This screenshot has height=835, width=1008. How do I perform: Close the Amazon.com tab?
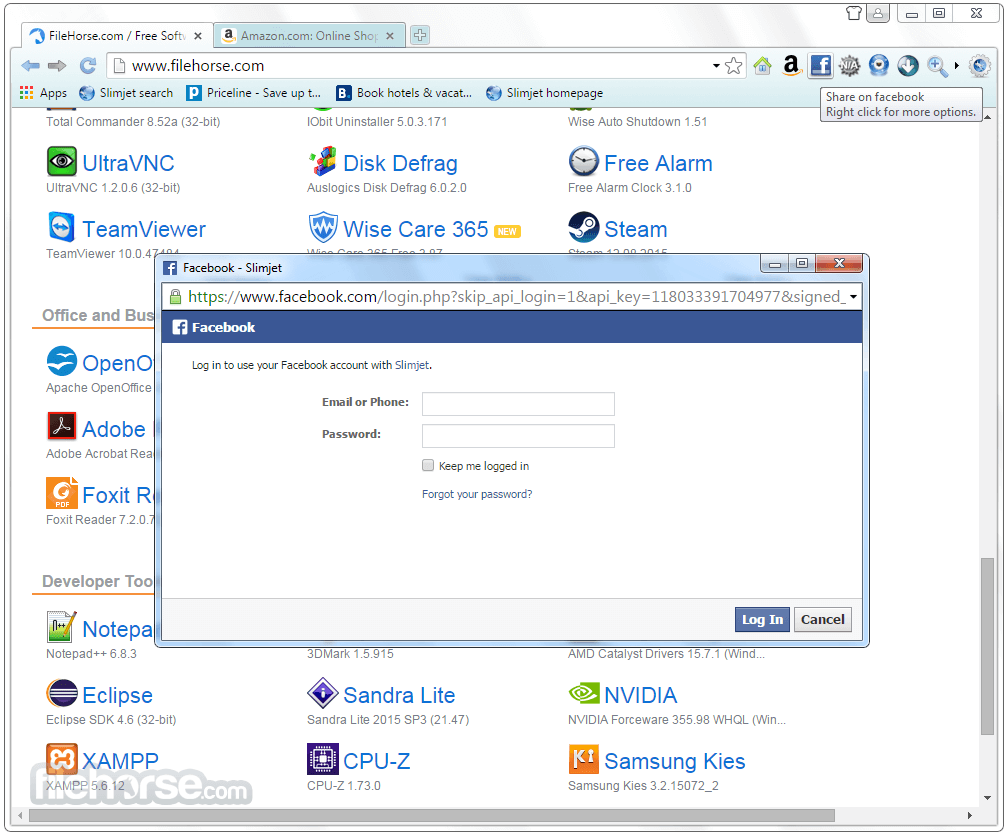390,36
